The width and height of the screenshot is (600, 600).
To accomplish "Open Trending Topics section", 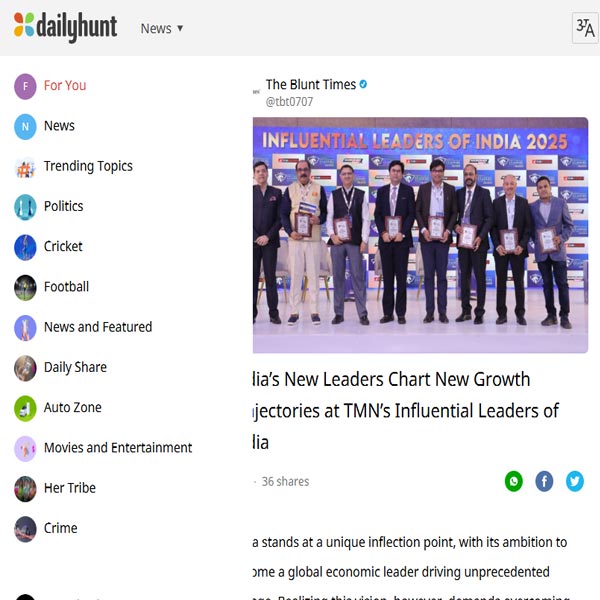I will [87, 166].
